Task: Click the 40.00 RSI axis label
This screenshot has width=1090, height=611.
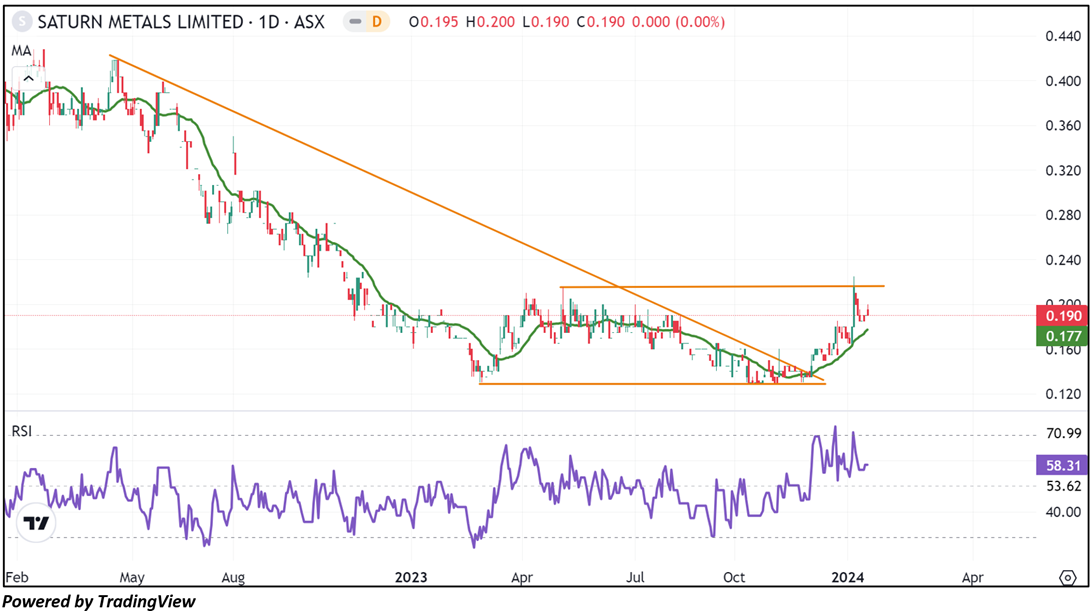Action: coord(1064,512)
